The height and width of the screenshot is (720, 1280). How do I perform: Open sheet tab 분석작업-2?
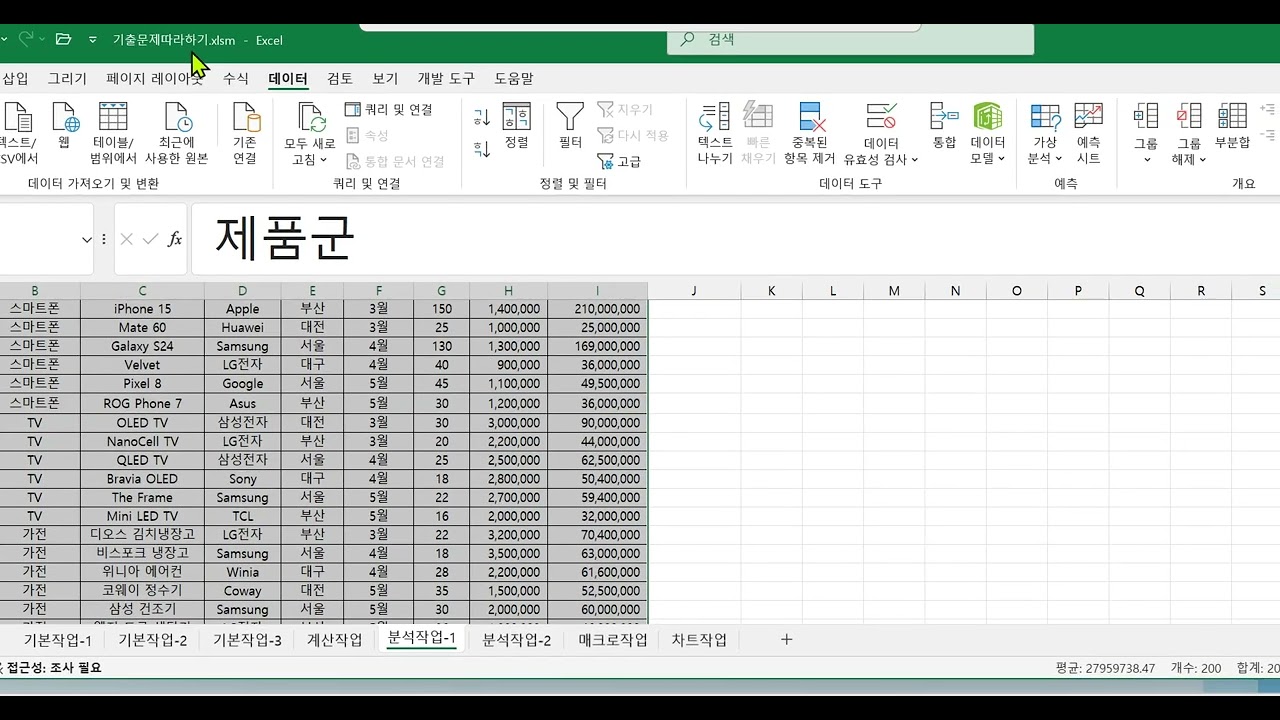(x=517, y=640)
